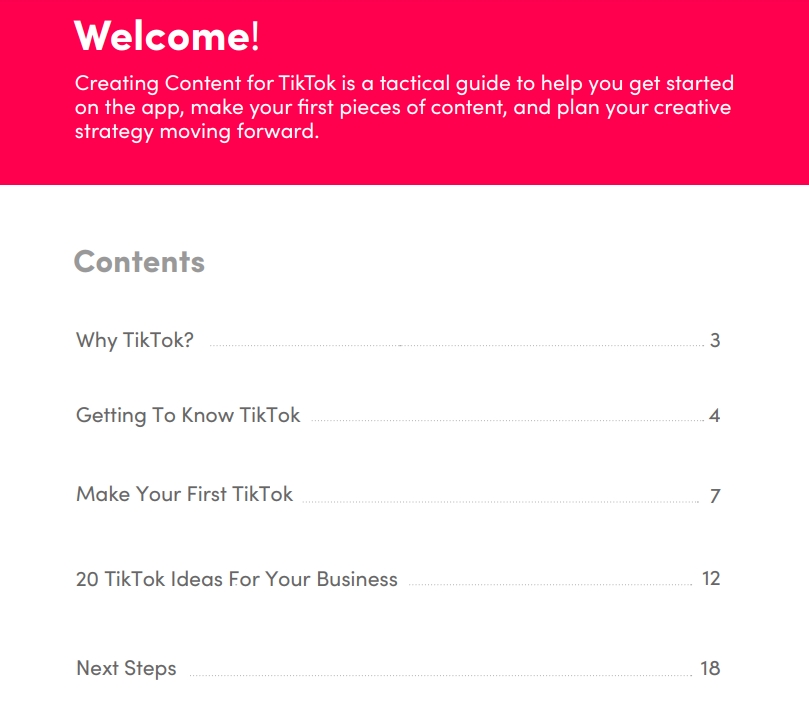Click the dotted line beside "Getting To Know TikTok"
This screenshot has height=715, width=809.
click(x=507, y=421)
